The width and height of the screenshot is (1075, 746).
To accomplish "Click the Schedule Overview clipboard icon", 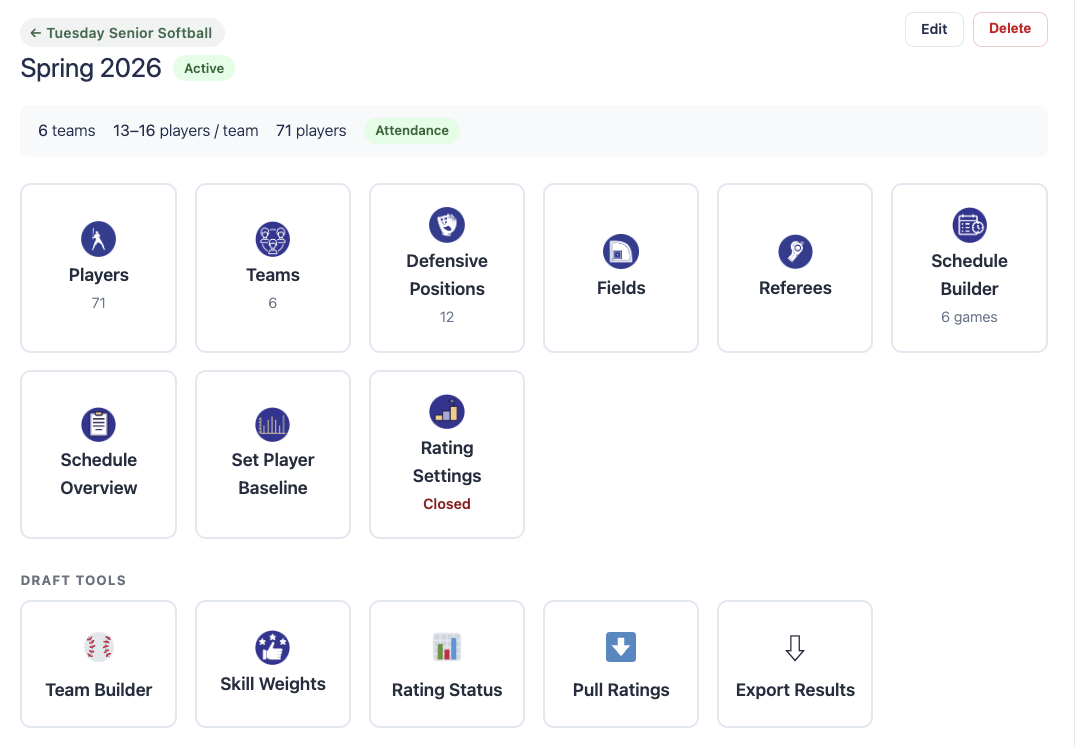I will pyautogui.click(x=98, y=424).
